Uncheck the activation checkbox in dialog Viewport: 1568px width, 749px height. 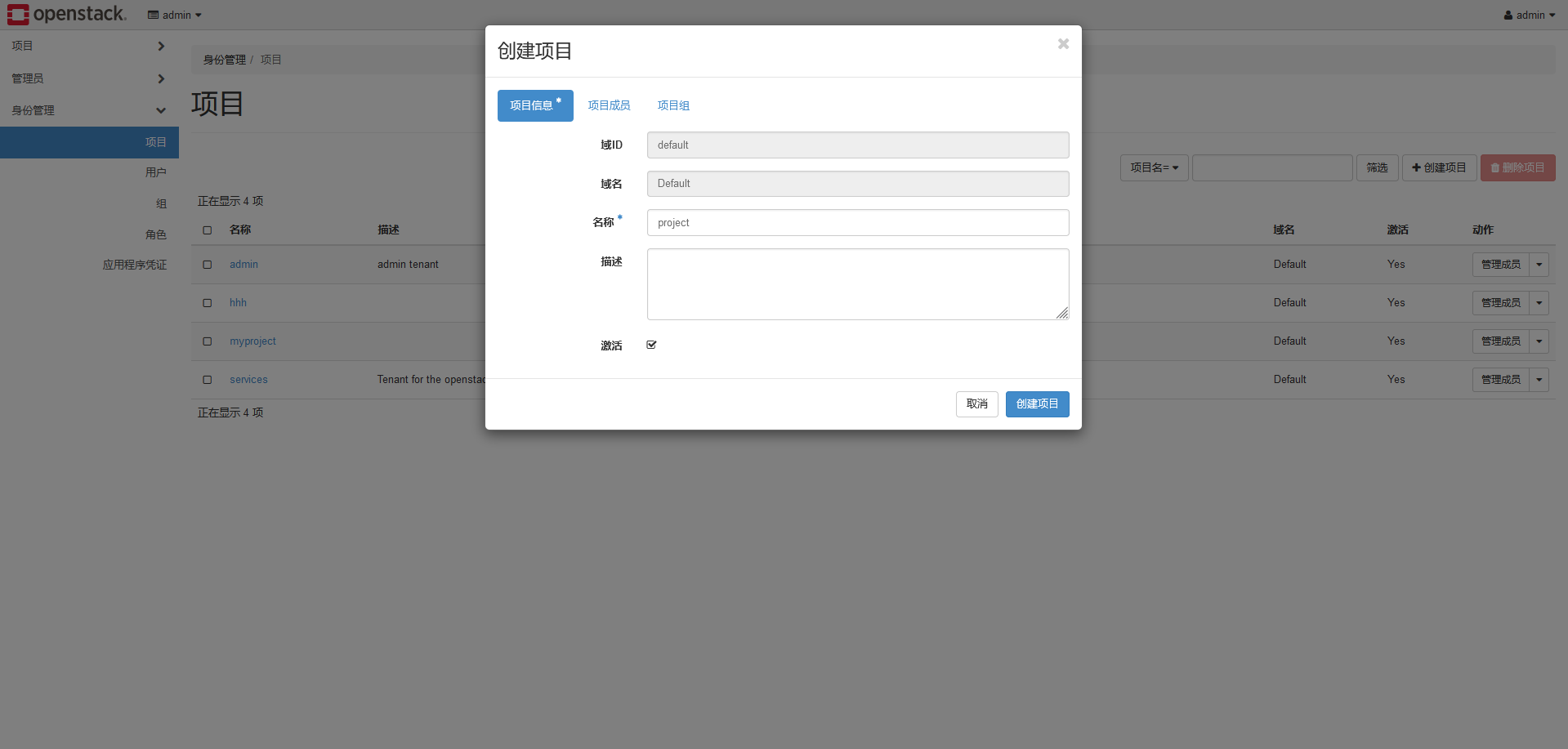pos(651,345)
